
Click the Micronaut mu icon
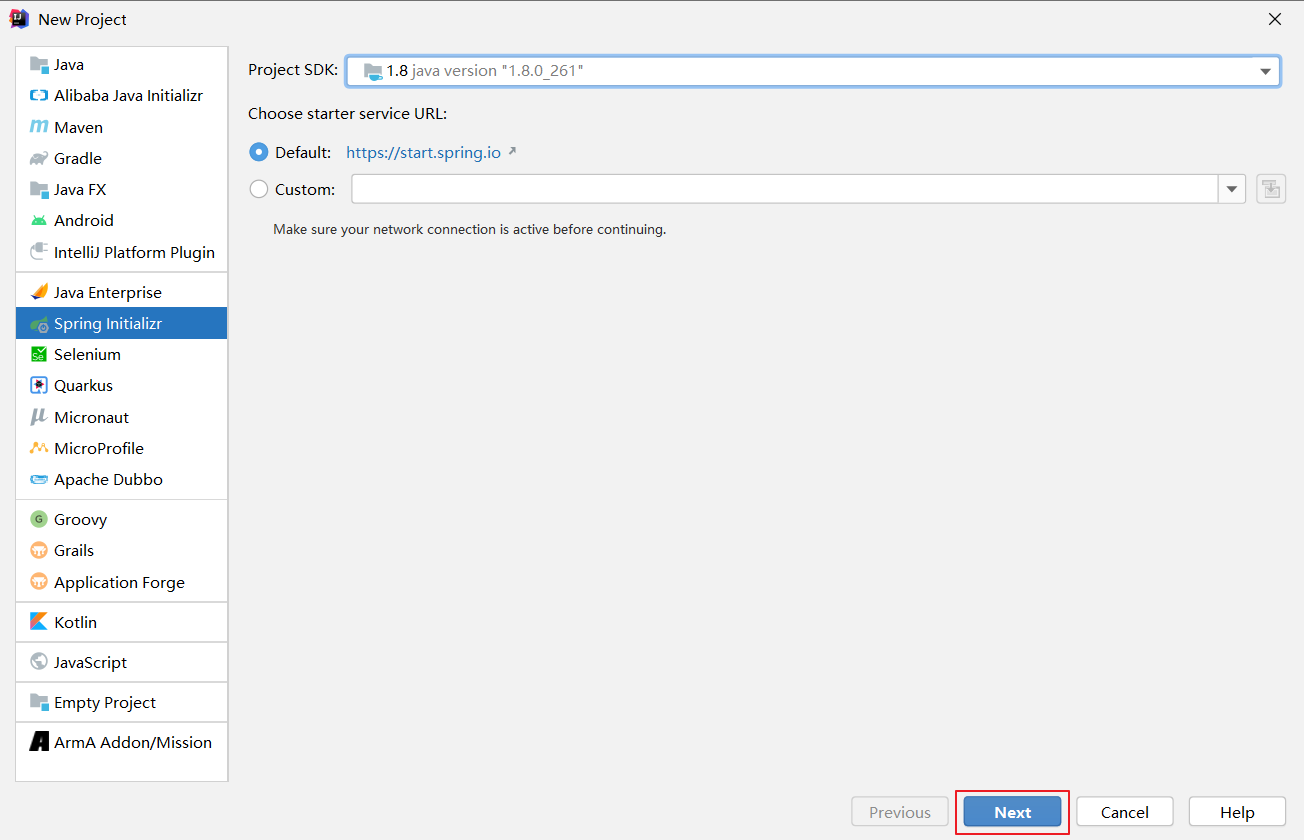(x=39, y=417)
